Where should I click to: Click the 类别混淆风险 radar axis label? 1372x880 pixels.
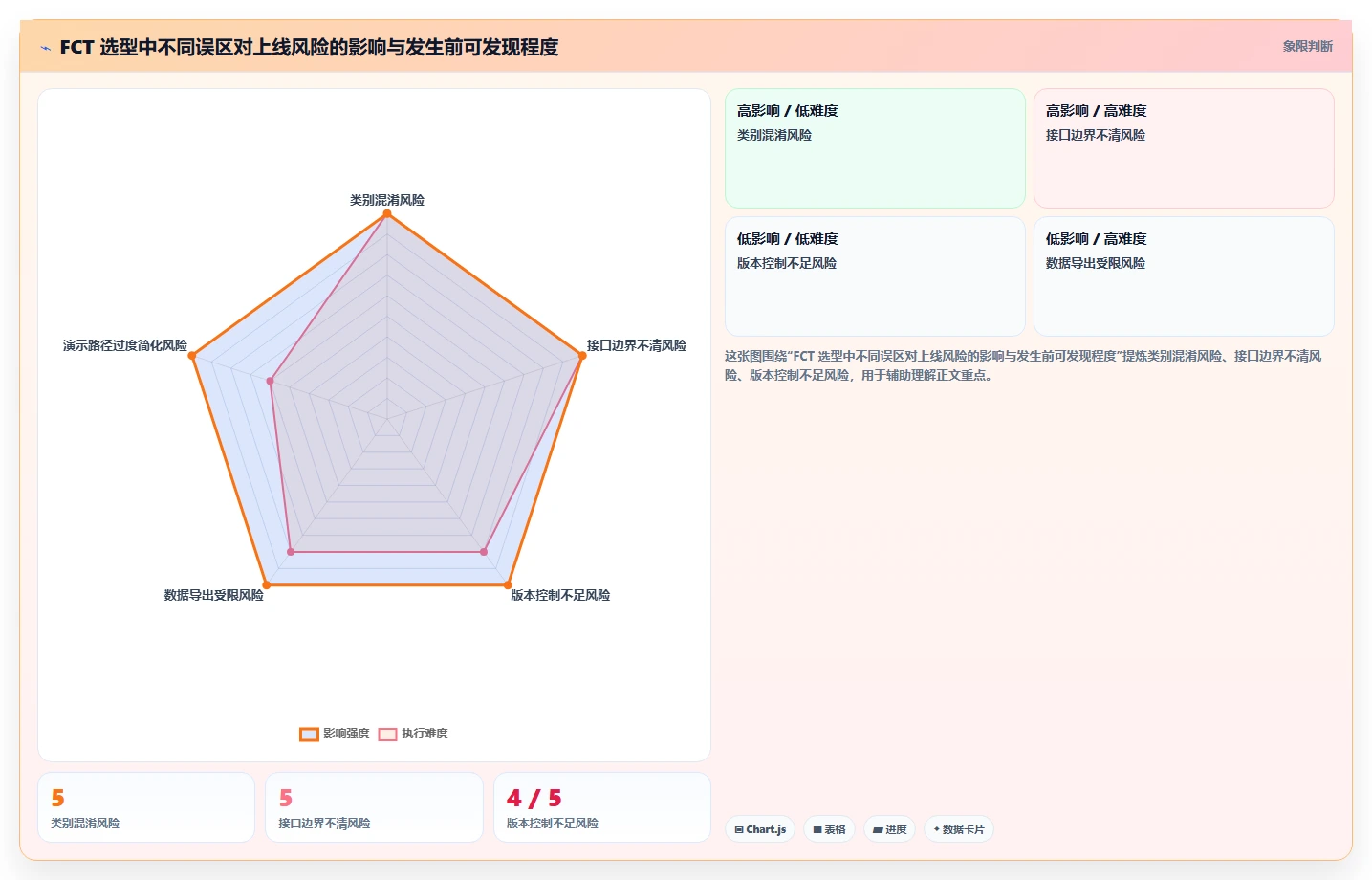click(387, 200)
